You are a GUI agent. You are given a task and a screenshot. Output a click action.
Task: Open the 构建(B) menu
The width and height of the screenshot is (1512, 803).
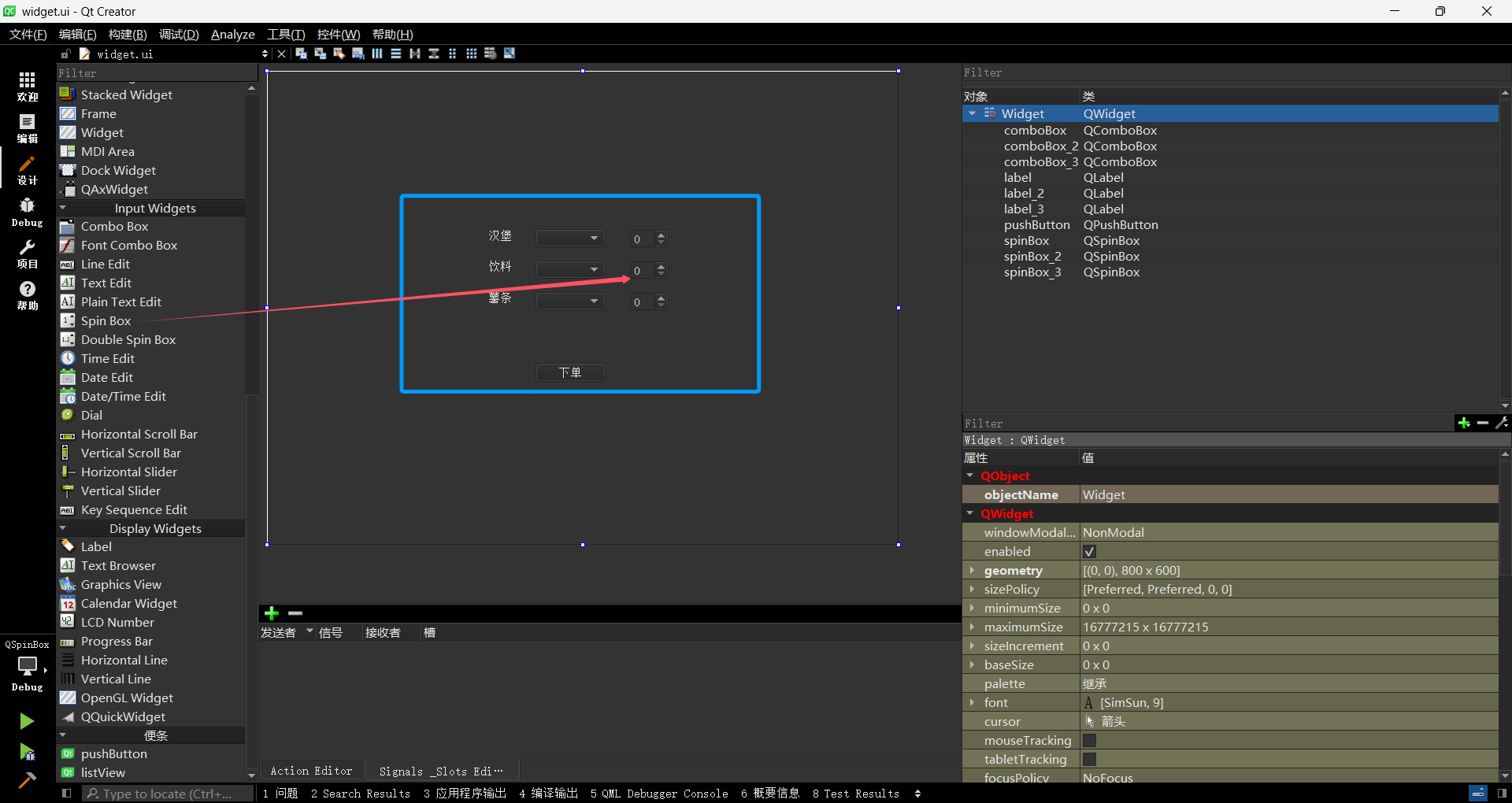128,34
